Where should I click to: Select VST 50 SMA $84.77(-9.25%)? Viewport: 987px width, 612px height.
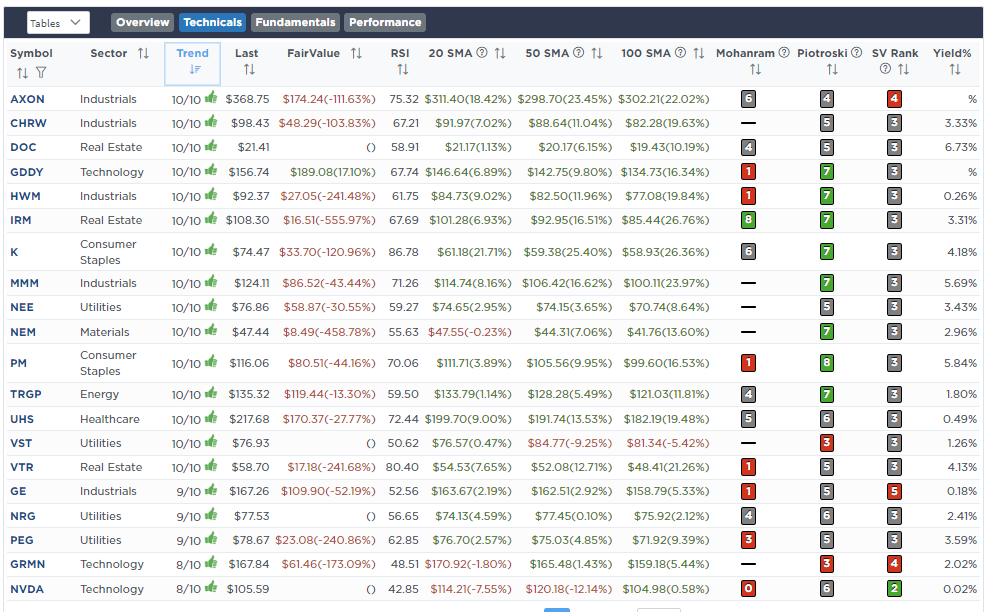[x=569, y=443]
